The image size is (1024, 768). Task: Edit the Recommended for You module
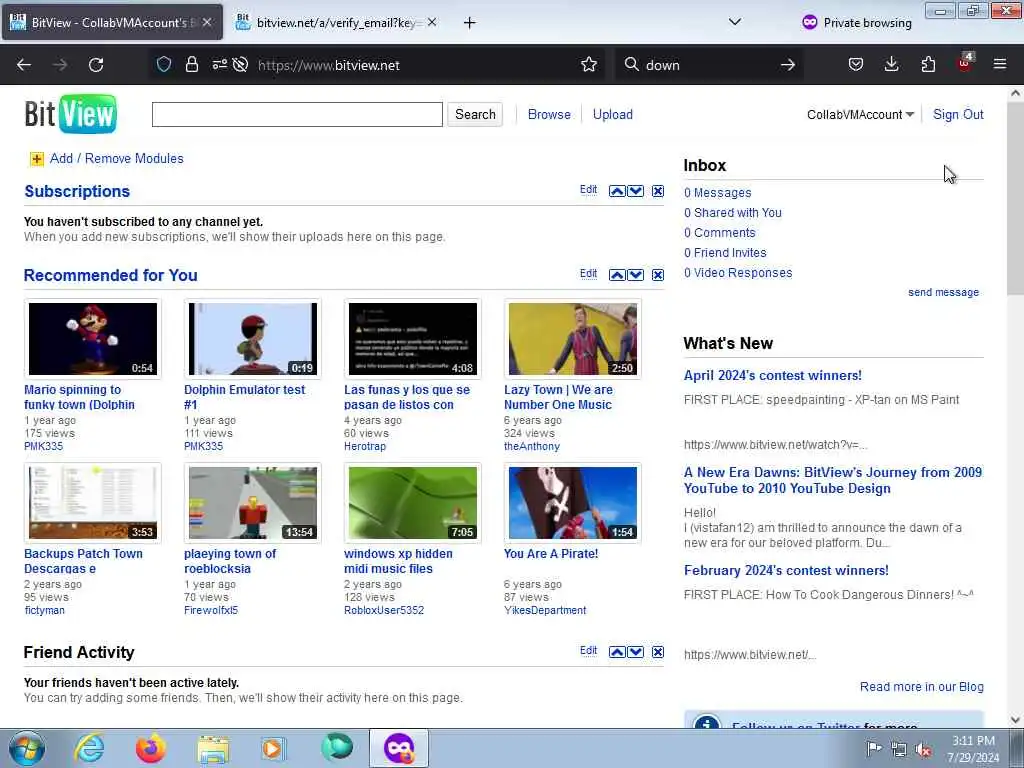588,274
